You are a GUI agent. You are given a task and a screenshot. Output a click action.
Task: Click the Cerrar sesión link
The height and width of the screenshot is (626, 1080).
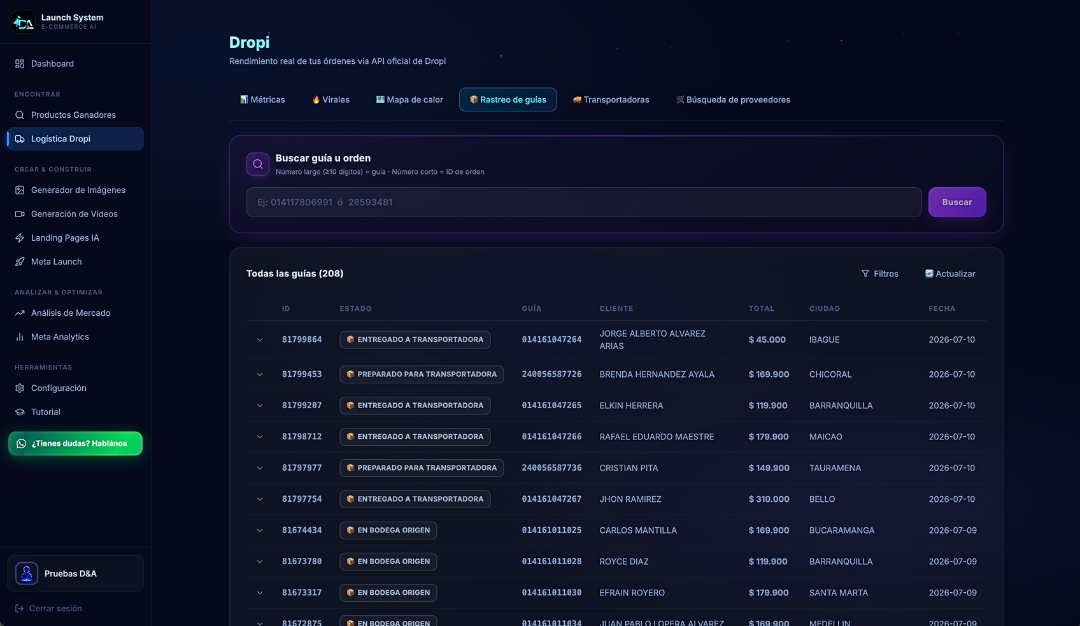click(48, 608)
